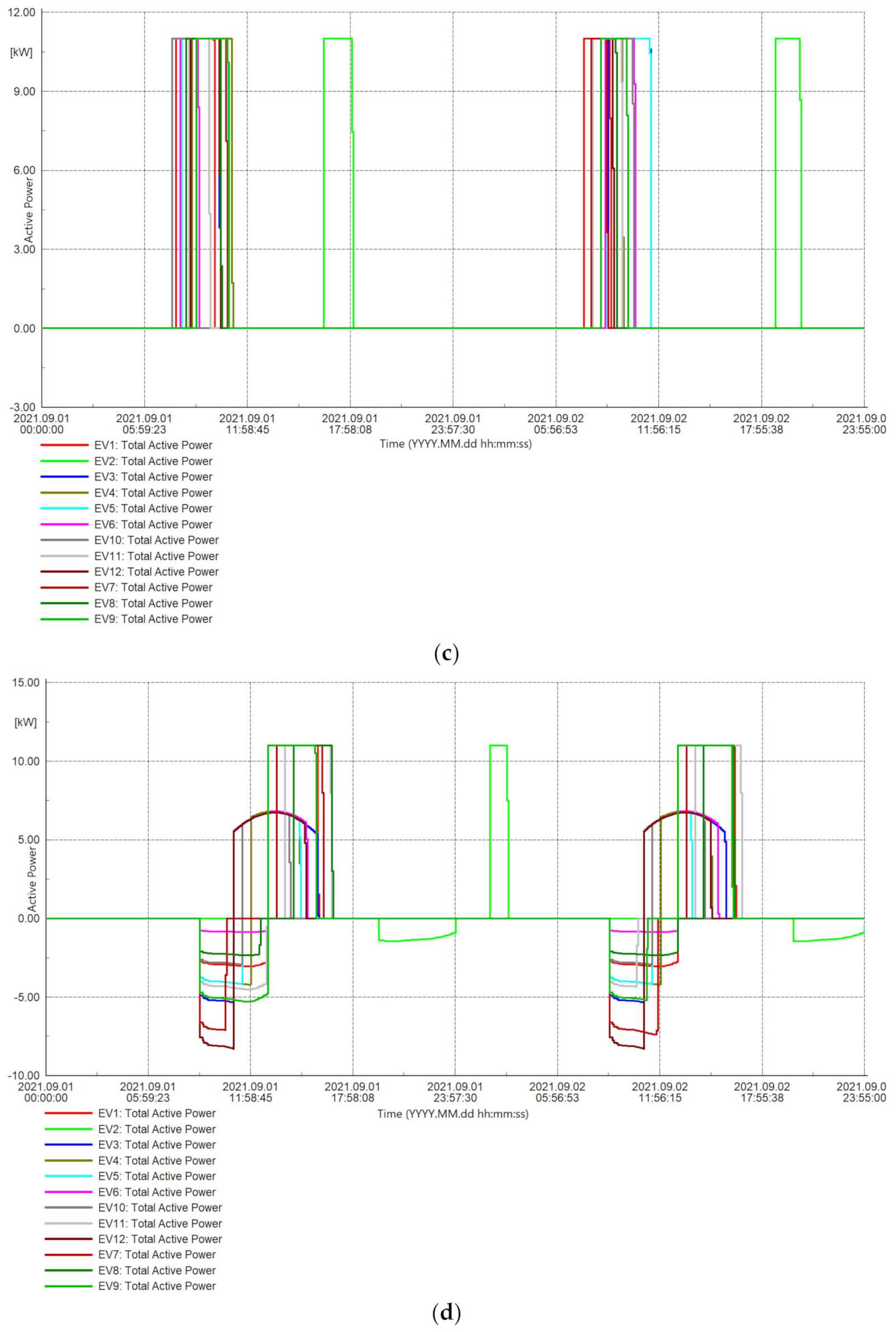896x1332 pixels.
Task: Pick 'EV10: Total Active Power' in chart (d) legend
Action: (x=160, y=1207)
